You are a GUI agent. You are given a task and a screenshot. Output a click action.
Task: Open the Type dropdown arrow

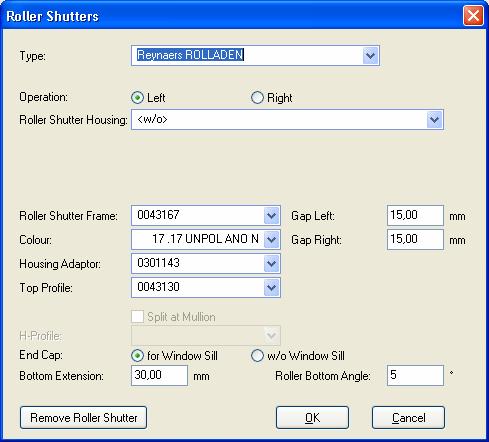point(370,55)
